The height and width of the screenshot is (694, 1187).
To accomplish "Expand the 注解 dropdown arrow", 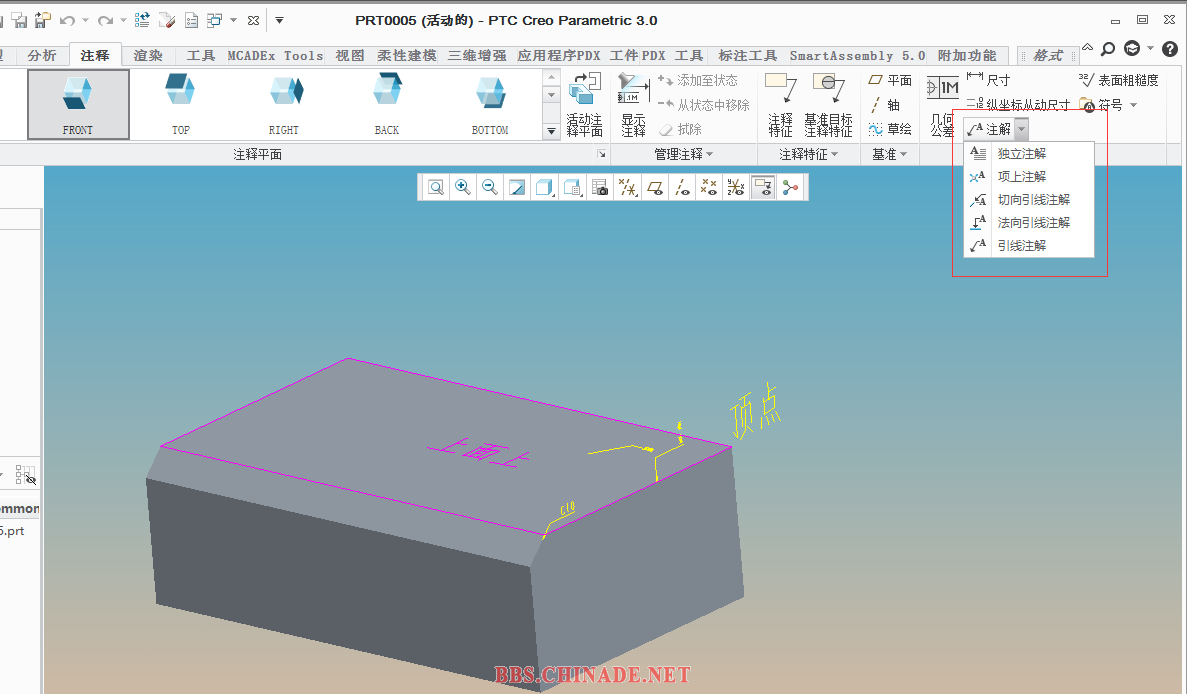I will point(1021,129).
